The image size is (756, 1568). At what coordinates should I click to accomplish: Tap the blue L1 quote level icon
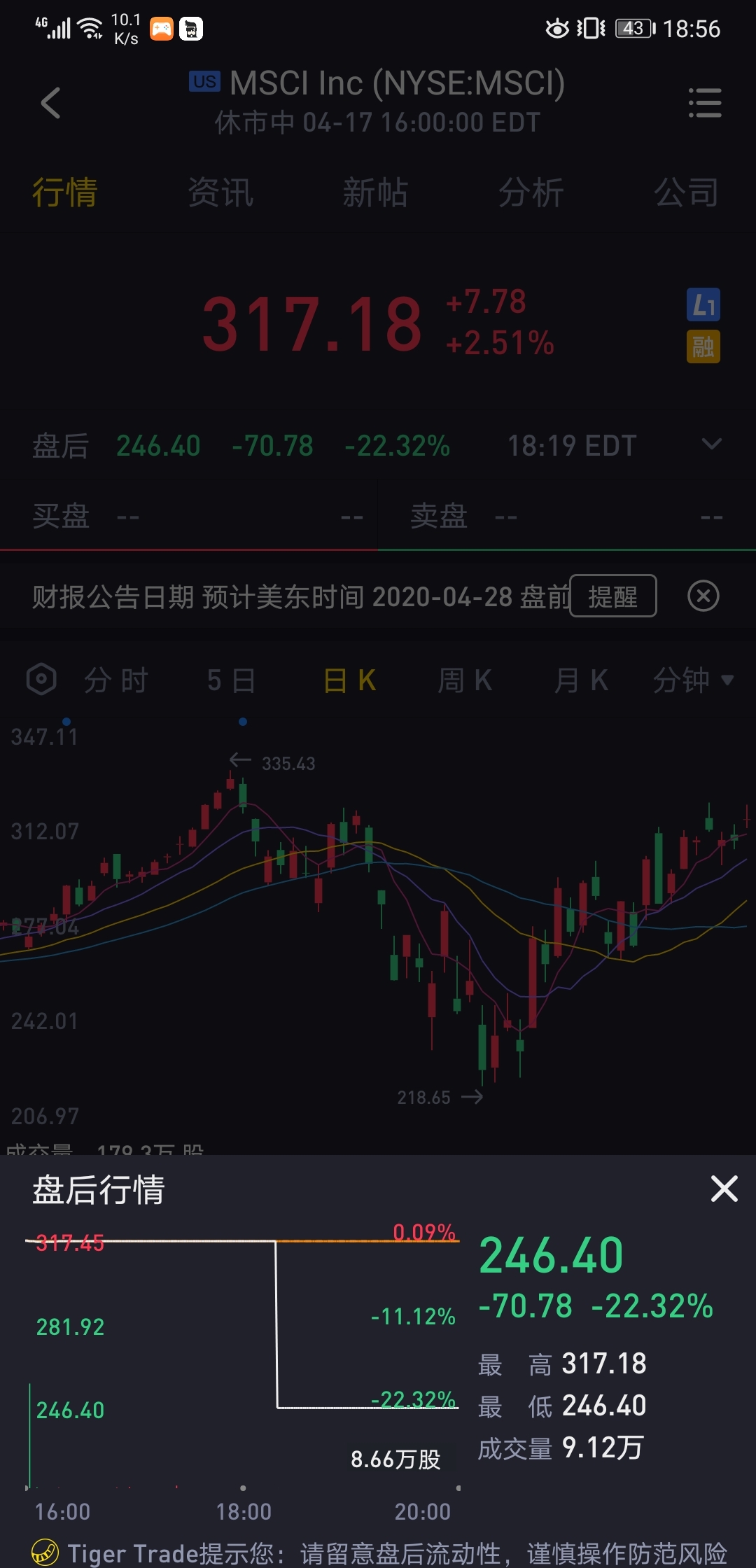(703, 304)
